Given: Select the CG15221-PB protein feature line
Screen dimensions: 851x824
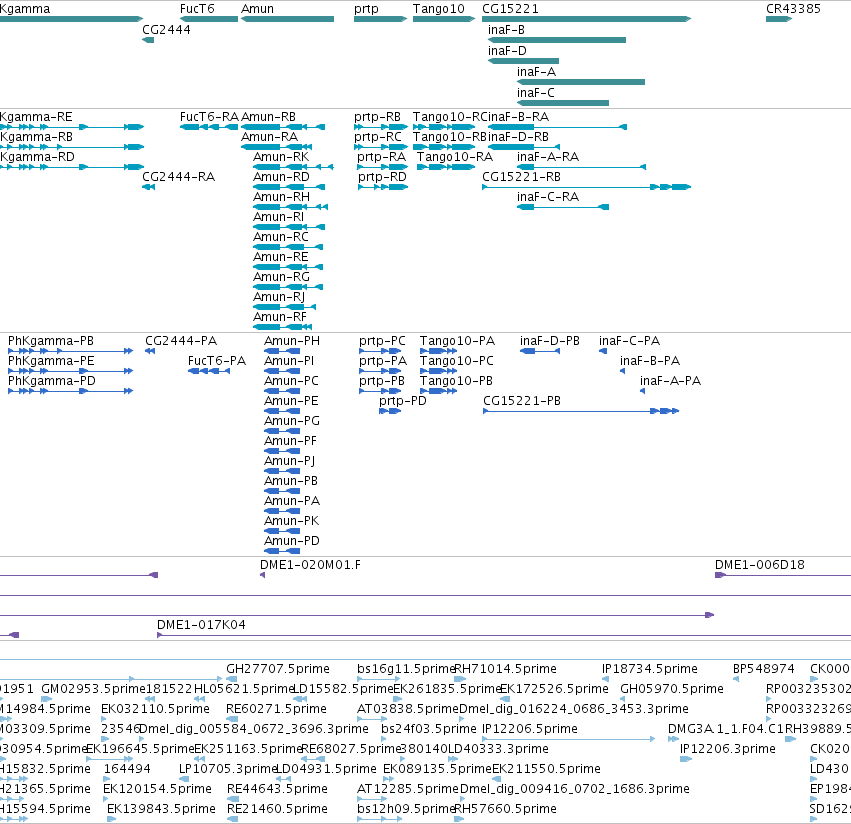Looking at the screenshot, I should click(581, 411).
